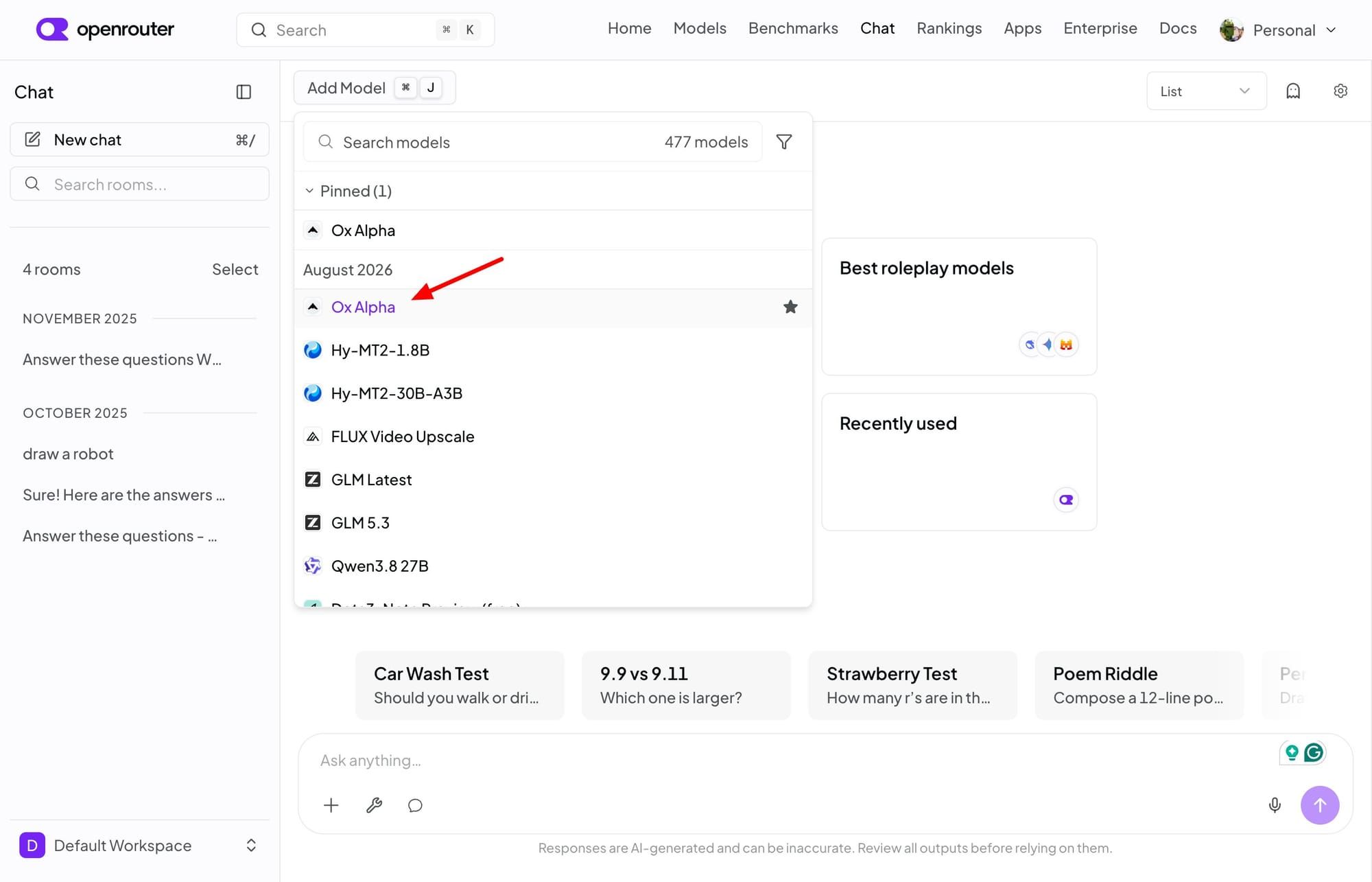Open chat settings gear icon
Screen dimensions: 1372x882
coord(1340,91)
